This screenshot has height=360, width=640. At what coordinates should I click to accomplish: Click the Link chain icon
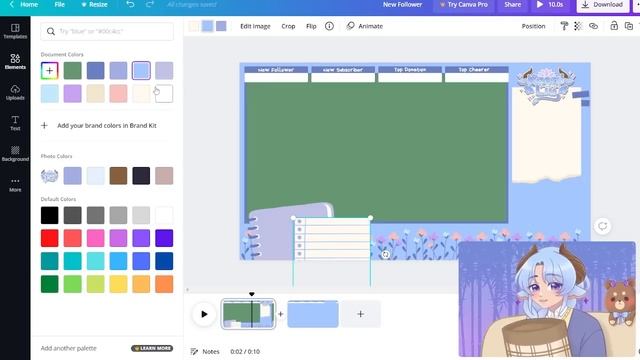[593, 26]
